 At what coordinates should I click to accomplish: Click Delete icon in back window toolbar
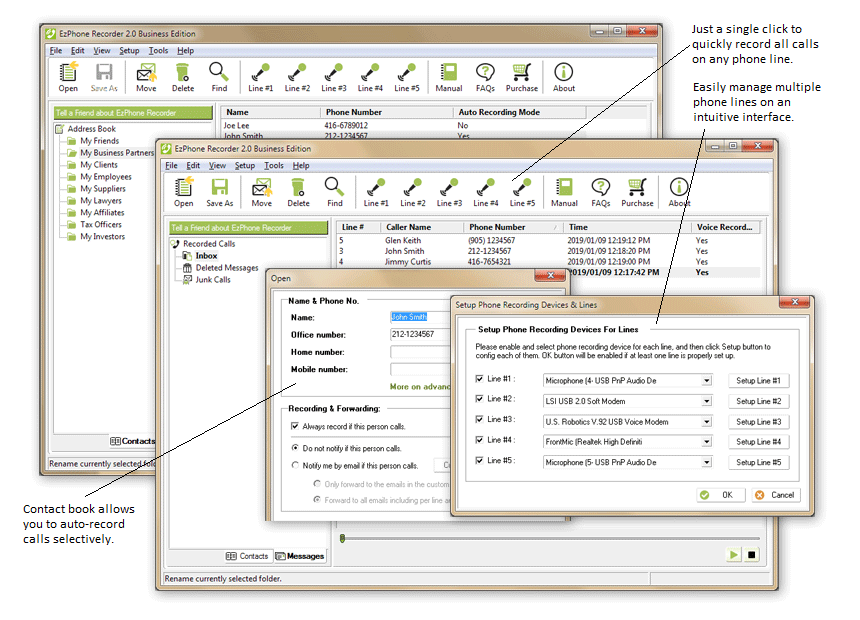tap(183, 77)
